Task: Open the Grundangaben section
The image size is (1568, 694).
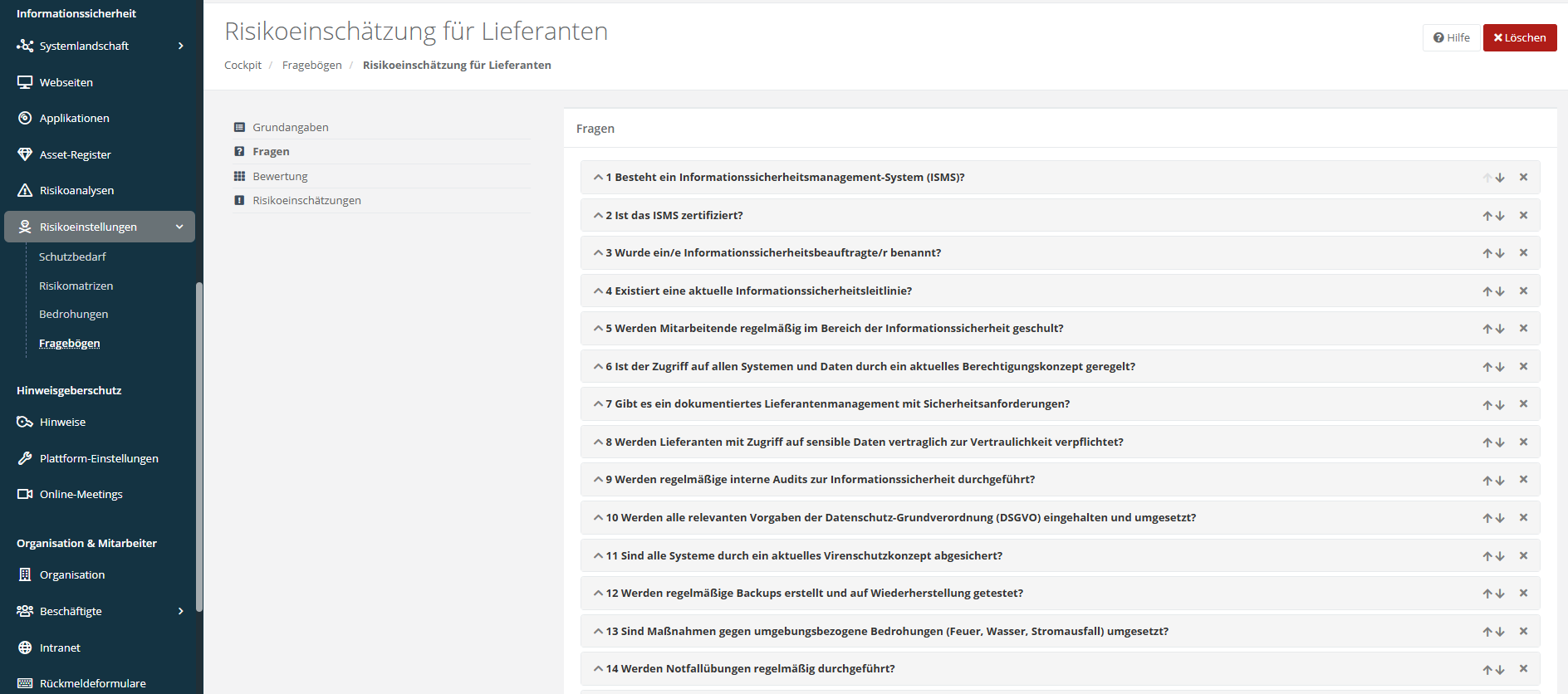Action: pos(290,127)
